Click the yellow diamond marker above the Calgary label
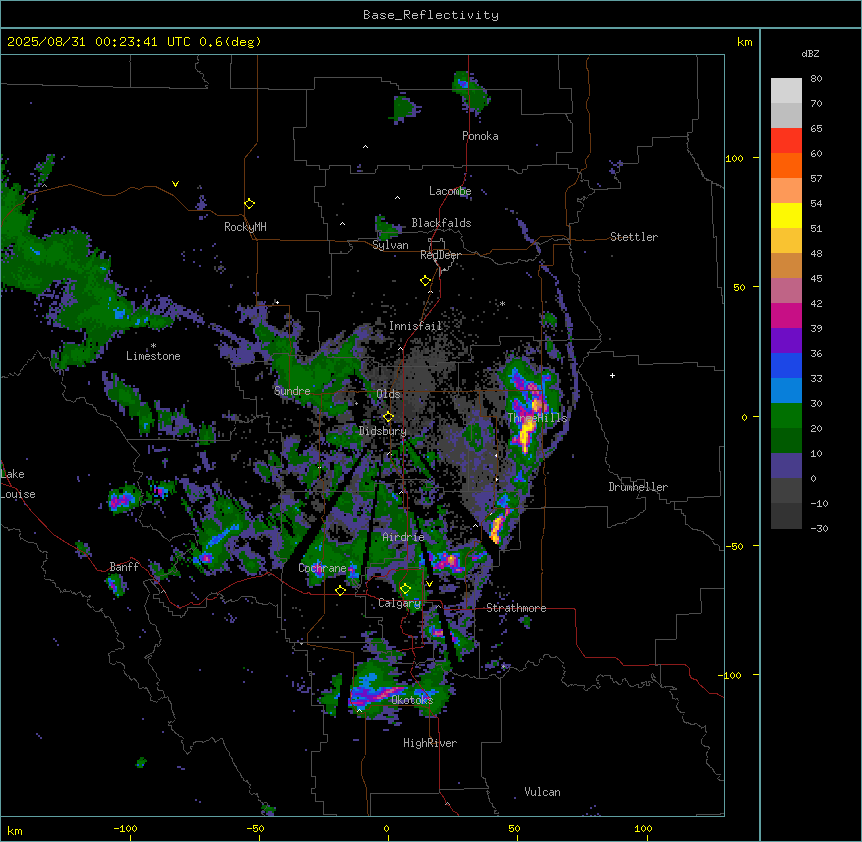The image size is (862, 842). click(405, 589)
